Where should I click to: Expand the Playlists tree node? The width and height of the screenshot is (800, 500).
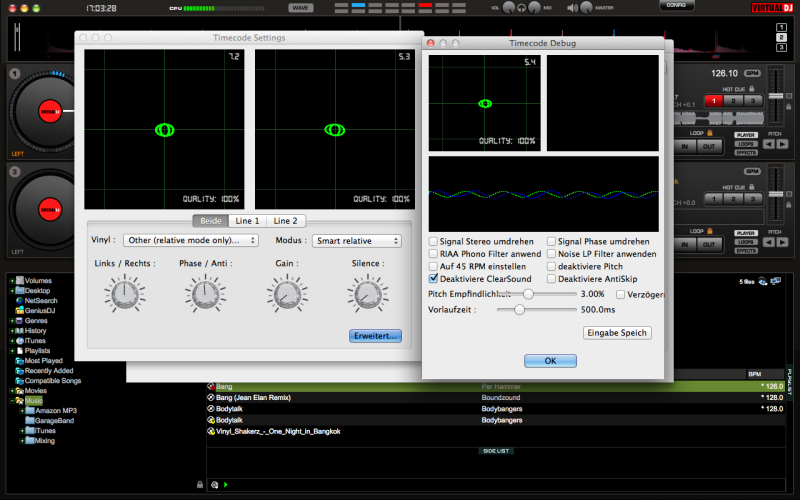(x=11, y=351)
